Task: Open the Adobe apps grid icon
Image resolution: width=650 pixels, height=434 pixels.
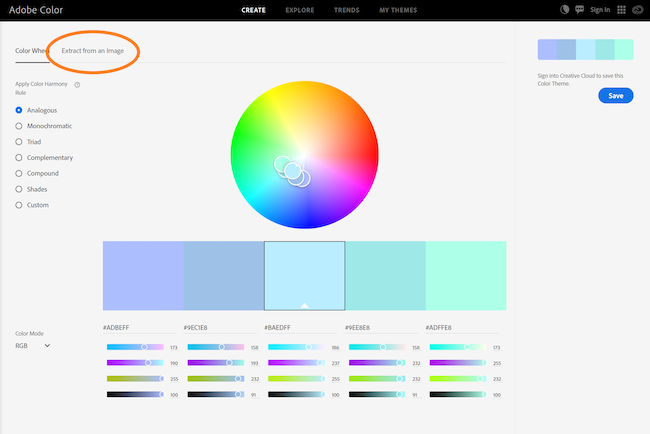Action: pos(621,10)
